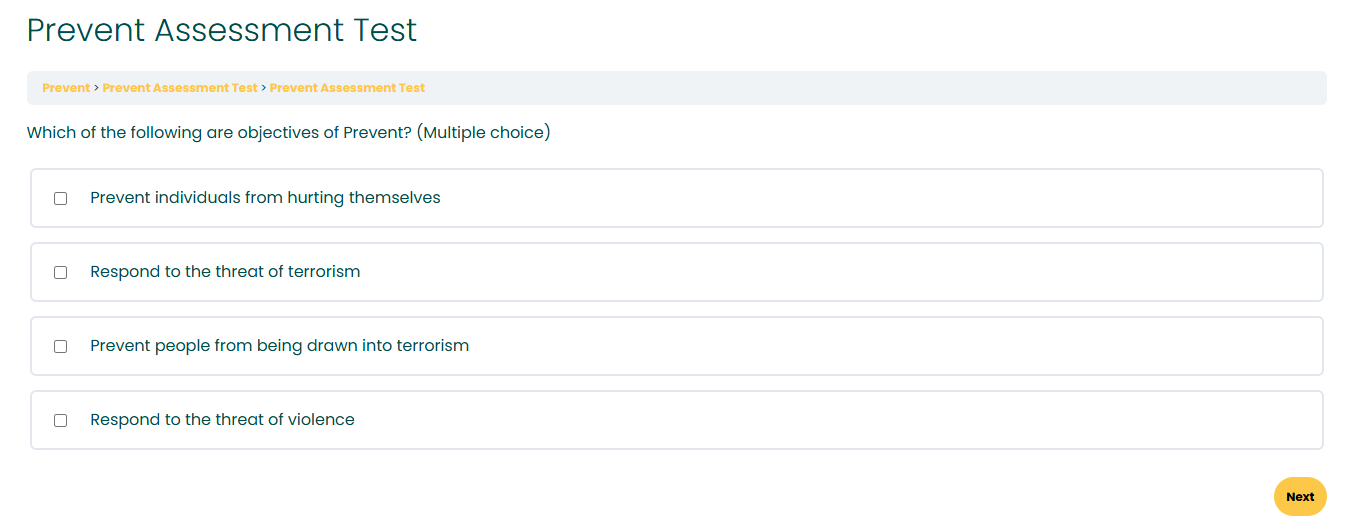This screenshot has height=529, width=1351.
Task: Check the 'Respond to the threat of terrorism' box
Action: [61, 272]
